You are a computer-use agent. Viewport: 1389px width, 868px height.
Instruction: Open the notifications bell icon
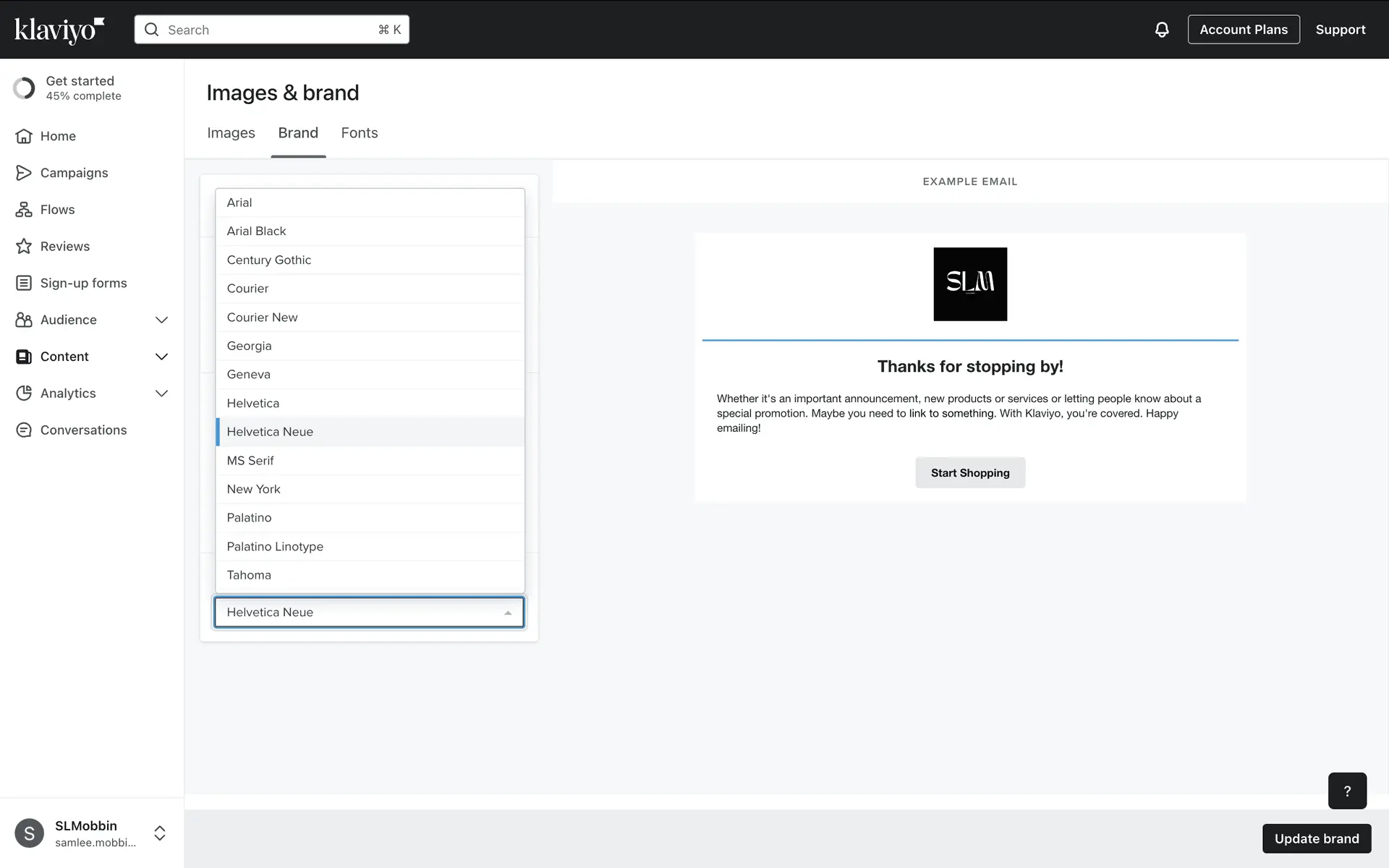point(1161,30)
